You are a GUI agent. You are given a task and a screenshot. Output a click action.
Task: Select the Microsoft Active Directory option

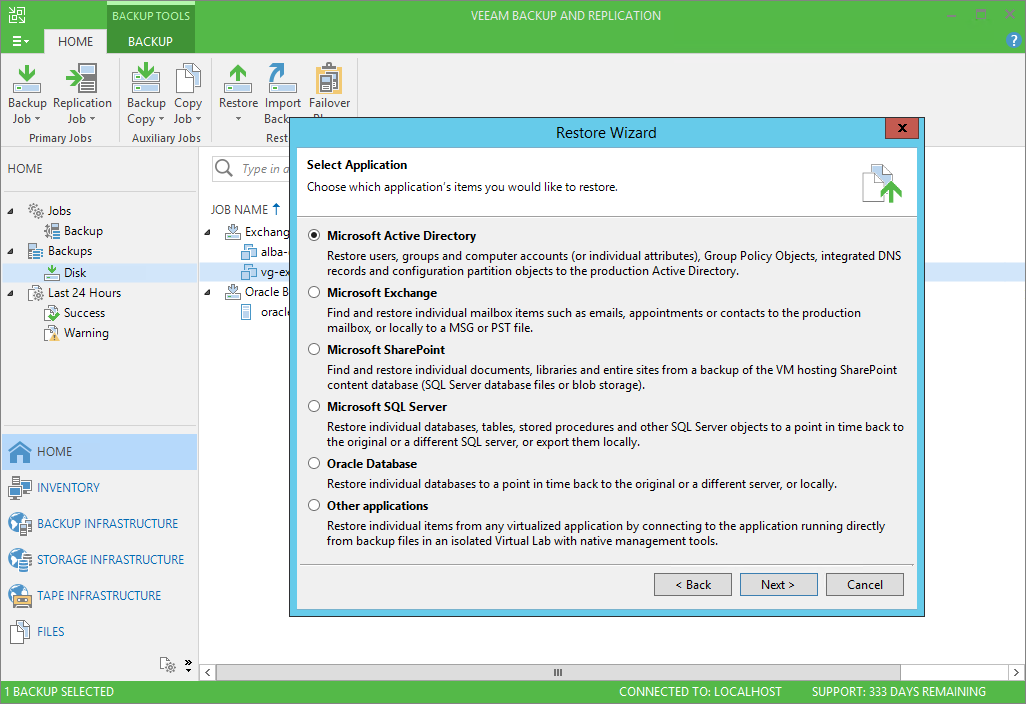(314, 236)
